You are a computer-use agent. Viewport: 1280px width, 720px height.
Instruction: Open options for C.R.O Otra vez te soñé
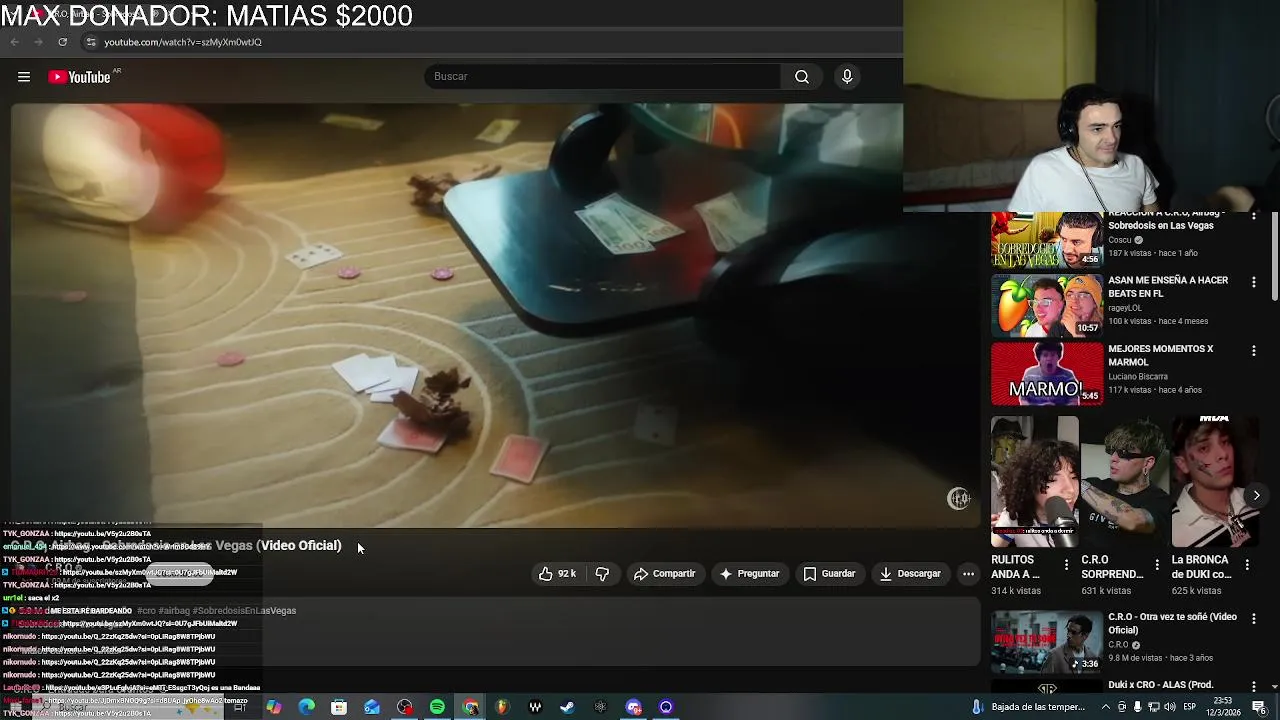click(1253, 619)
